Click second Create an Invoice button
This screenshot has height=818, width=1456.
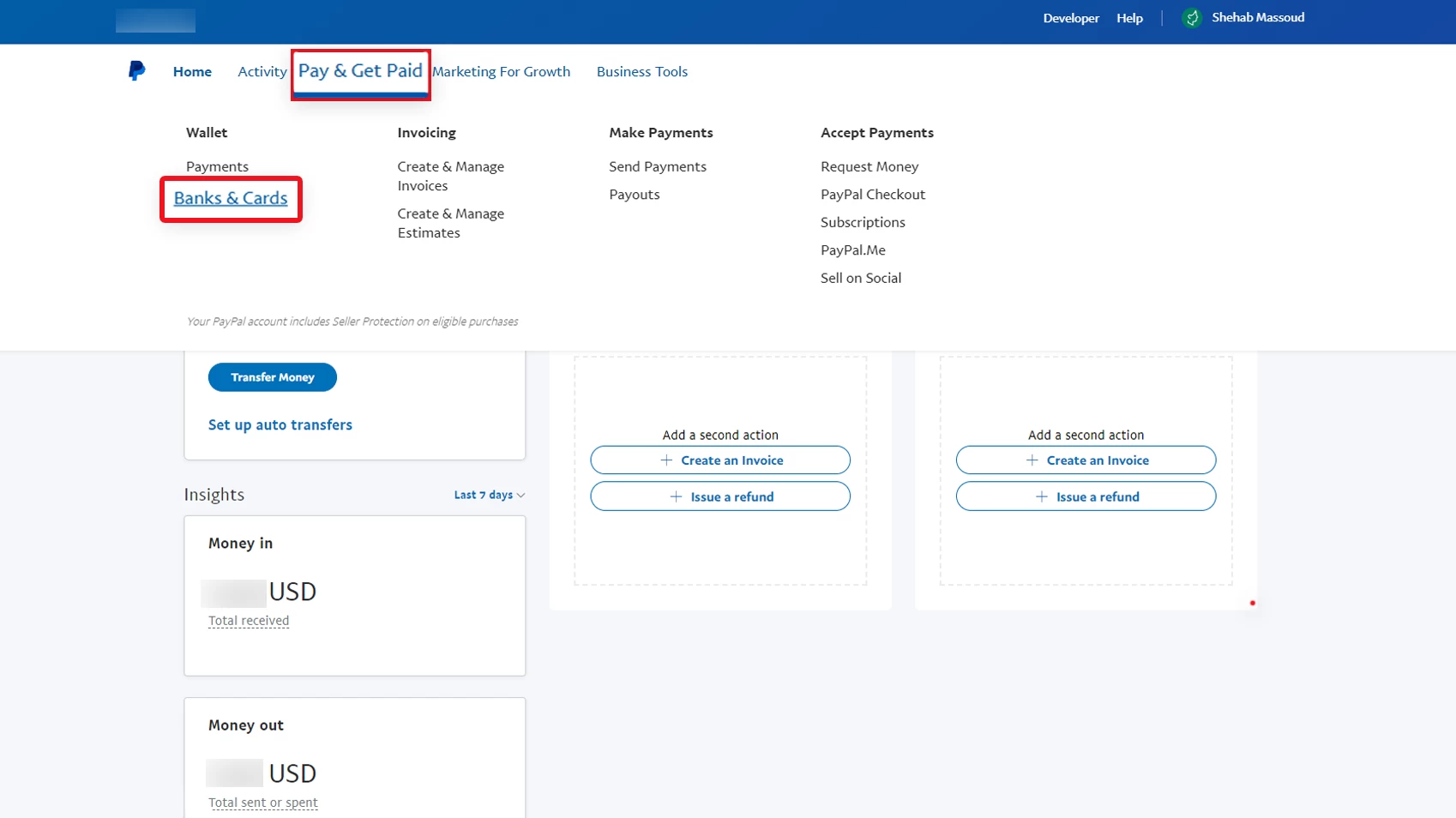[x=1086, y=460]
